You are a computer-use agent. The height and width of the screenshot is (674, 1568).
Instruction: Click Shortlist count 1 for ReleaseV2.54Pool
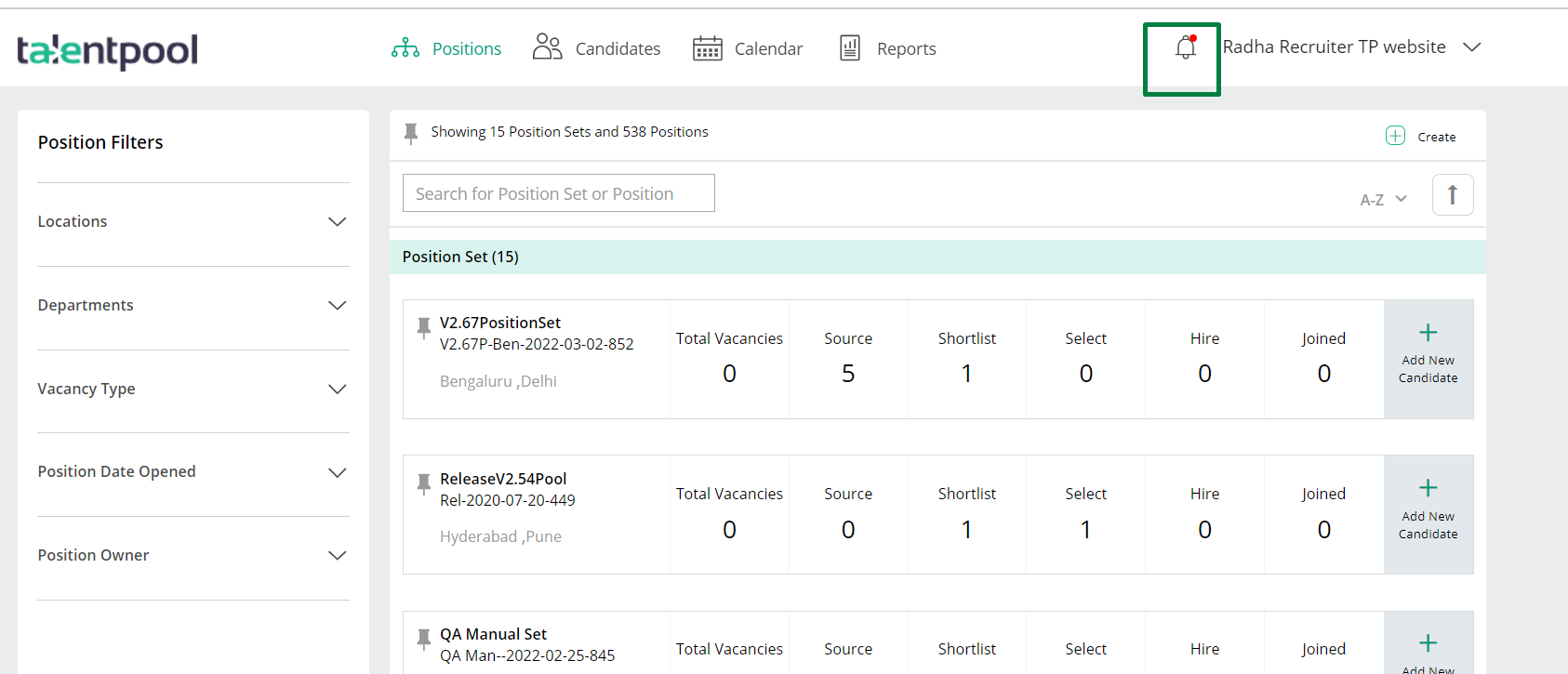[x=967, y=530]
